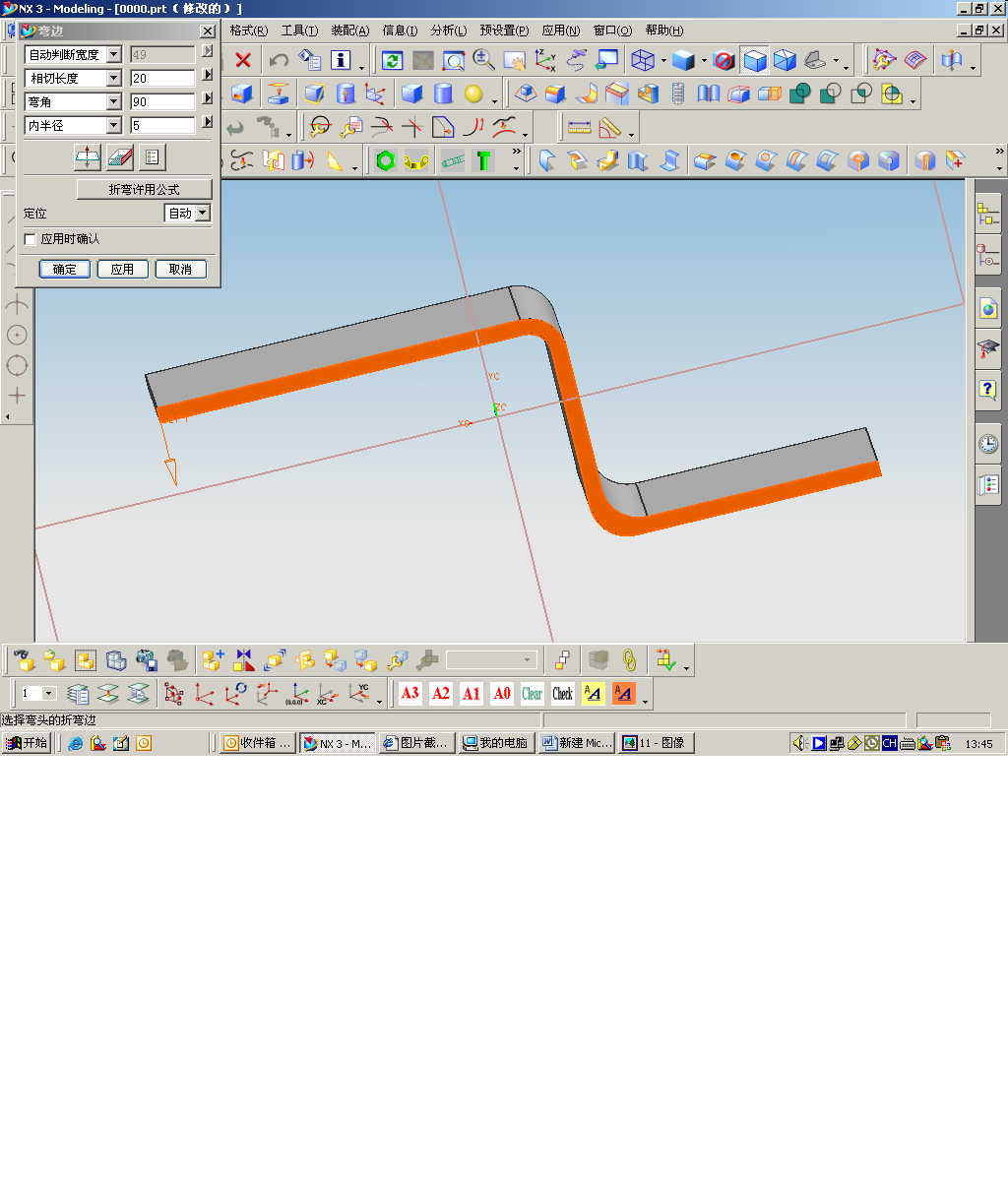Open the 信息(I) menu
Screen dimensions: 1008x1181
[x=400, y=31]
